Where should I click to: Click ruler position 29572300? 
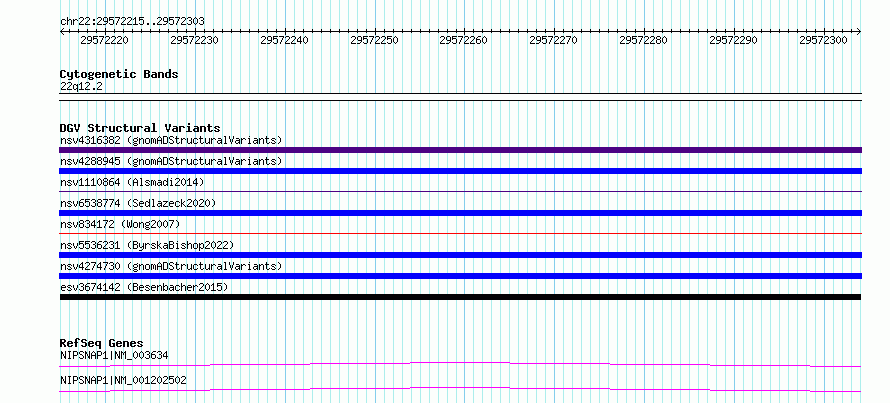pos(823,40)
